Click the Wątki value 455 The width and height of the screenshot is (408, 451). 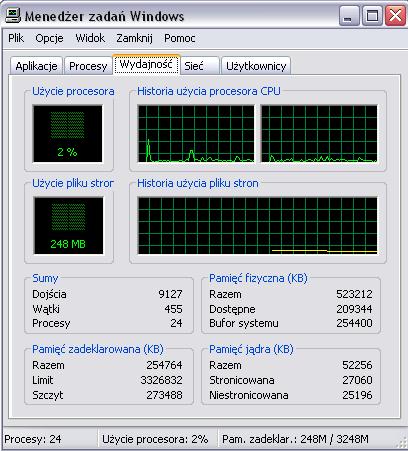coord(173,309)
